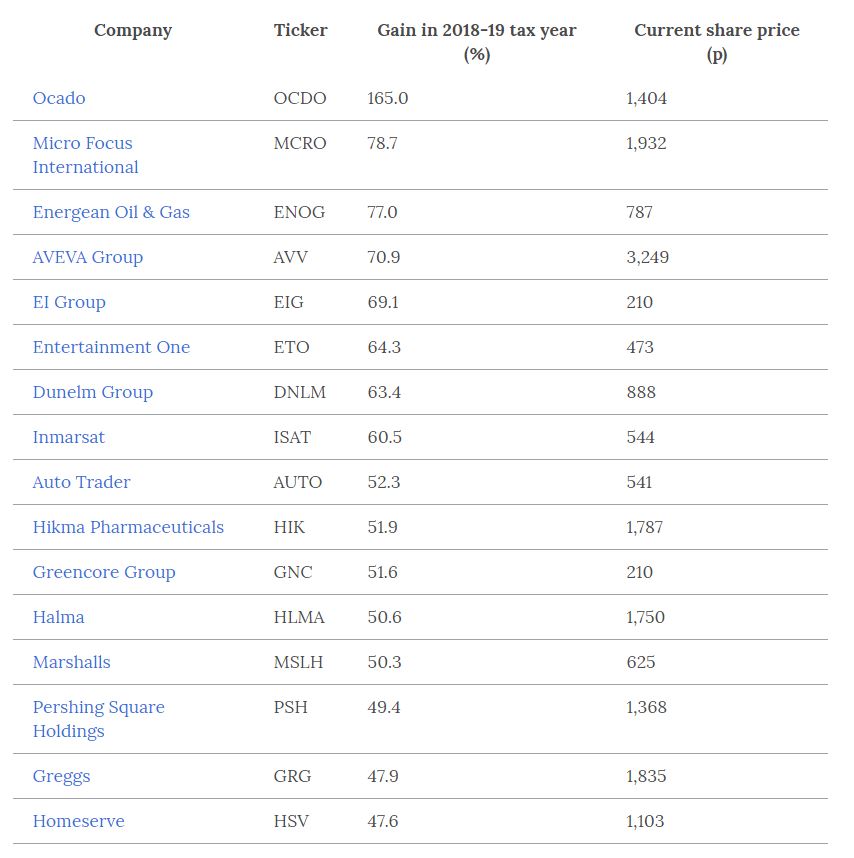Click the Micro Focus International link
Viewport: 854px width, 858px height.
[85, 155]
